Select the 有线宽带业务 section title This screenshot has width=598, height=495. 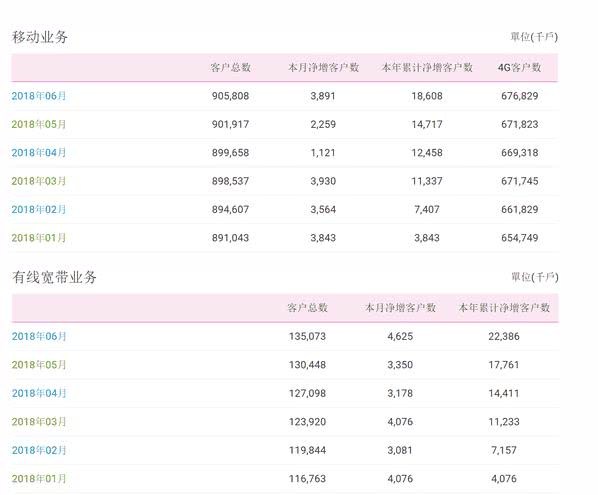click(x=54, y=277)
